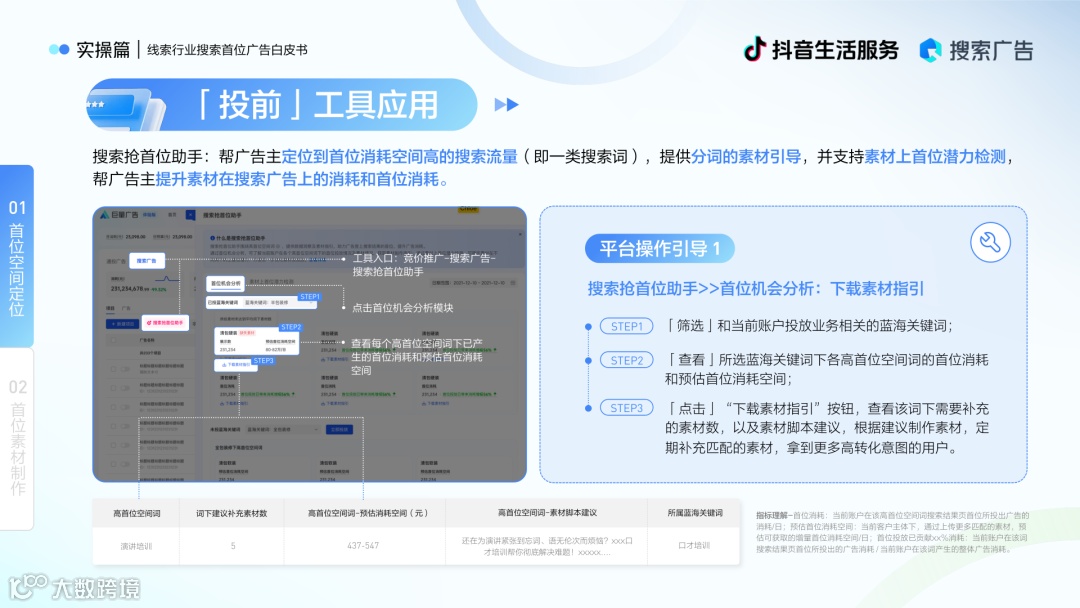Open the 首位机会分析 tab
The image size is (1080, 608).
click(225, 283)
